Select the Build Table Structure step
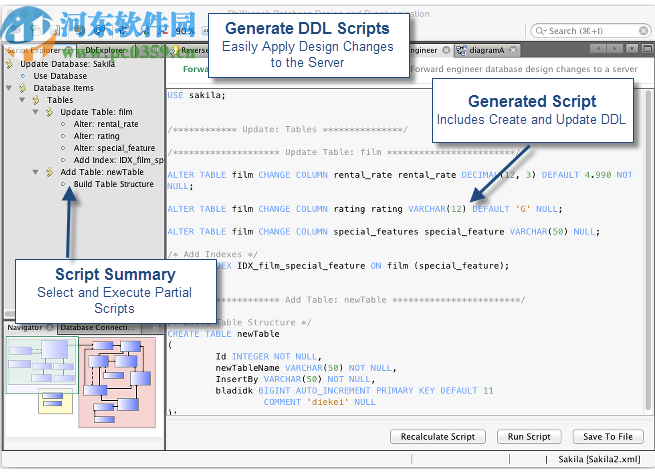 point(114,184)
